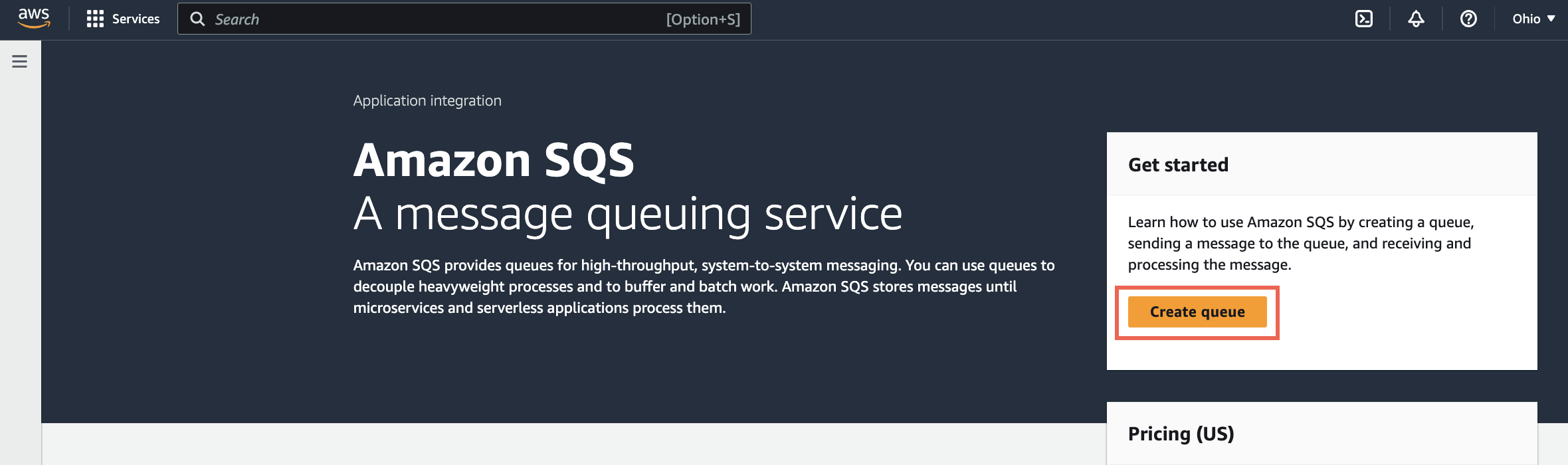Click the "A message queuing service" subtitle
Viewport: 1568px width, 465px height.
tap(628, 214)
